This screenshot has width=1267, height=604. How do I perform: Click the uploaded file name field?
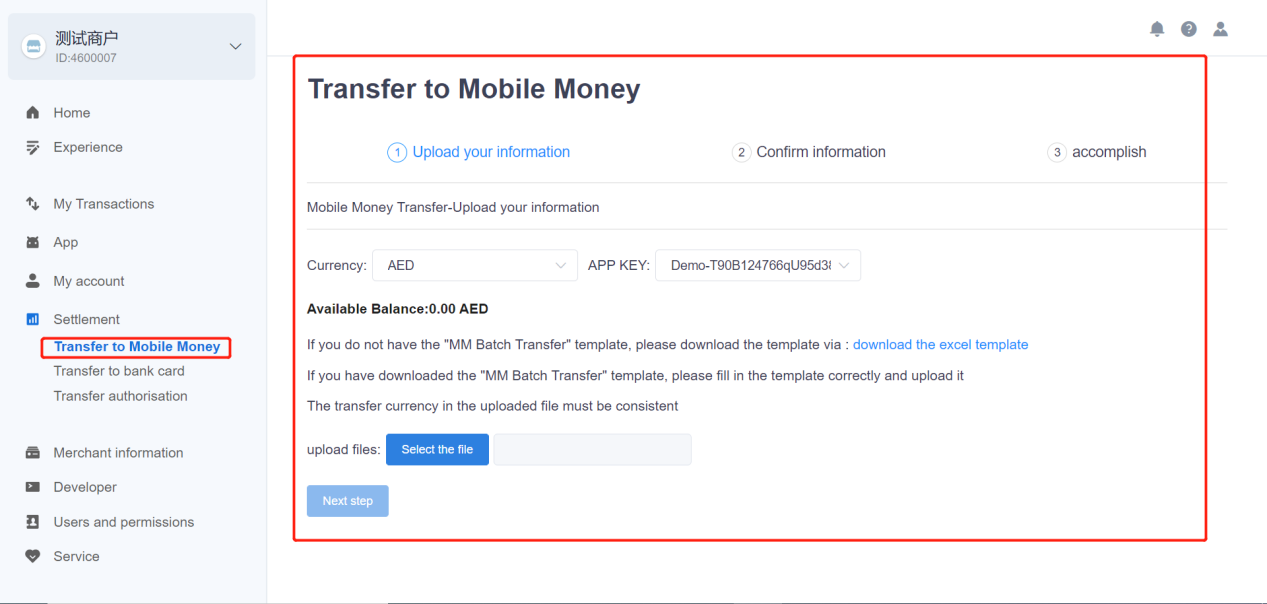[592, 450]
